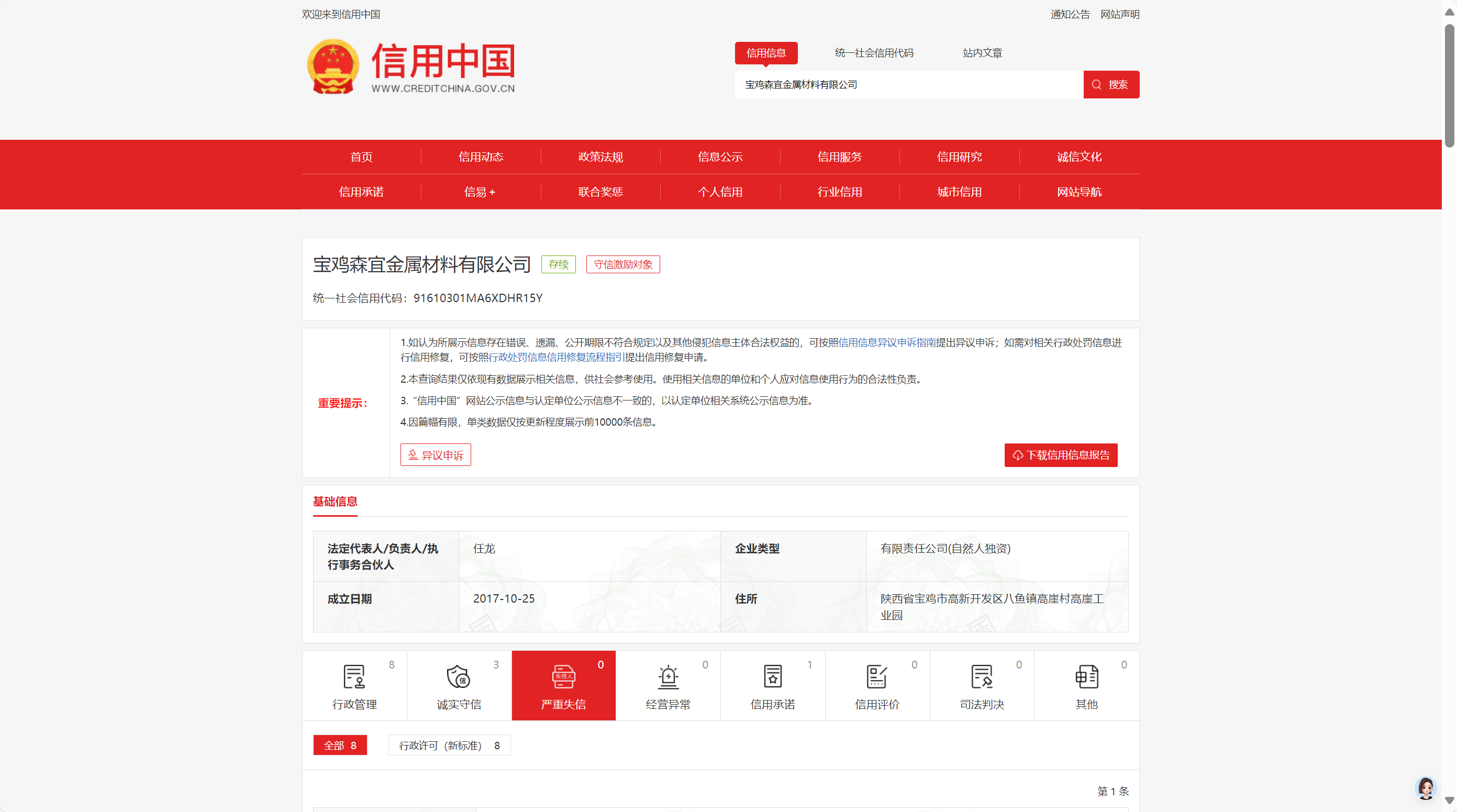The height and width of the screenshot is (812, 1457).
Task: Click the 异议申诉 button
Action: (436, 454)
